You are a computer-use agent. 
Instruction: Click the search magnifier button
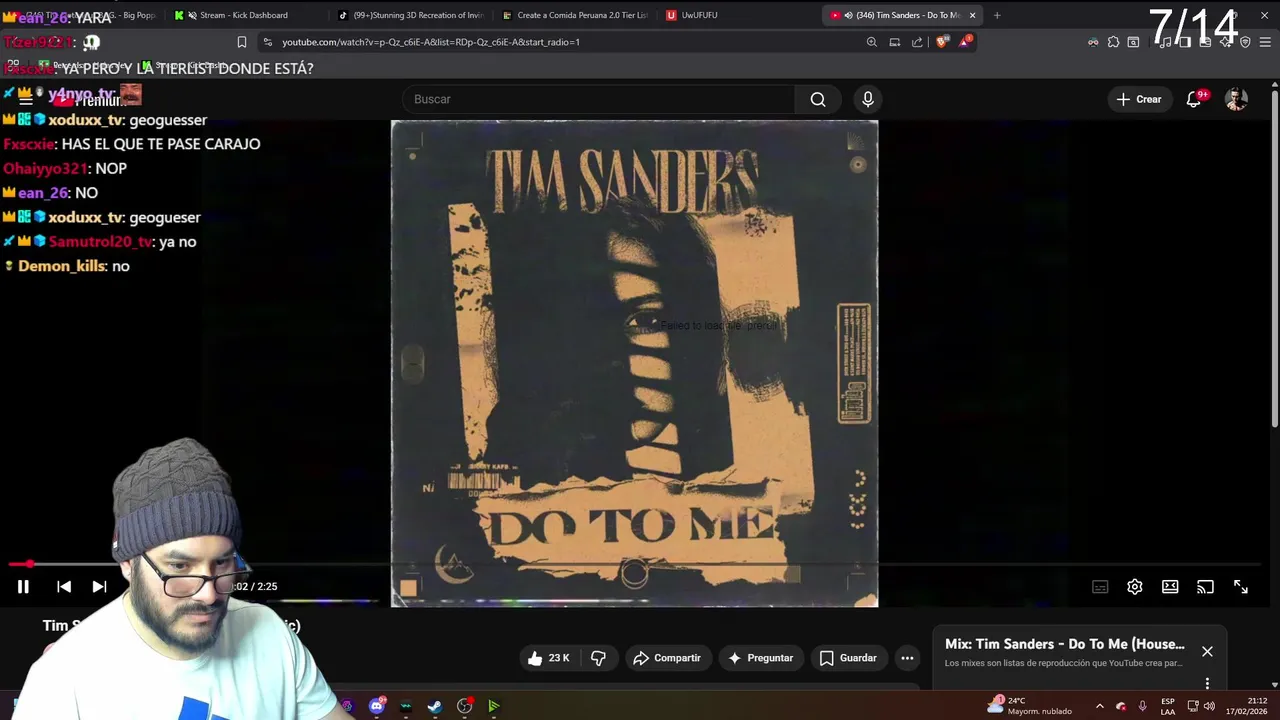[x=818, y=99]
